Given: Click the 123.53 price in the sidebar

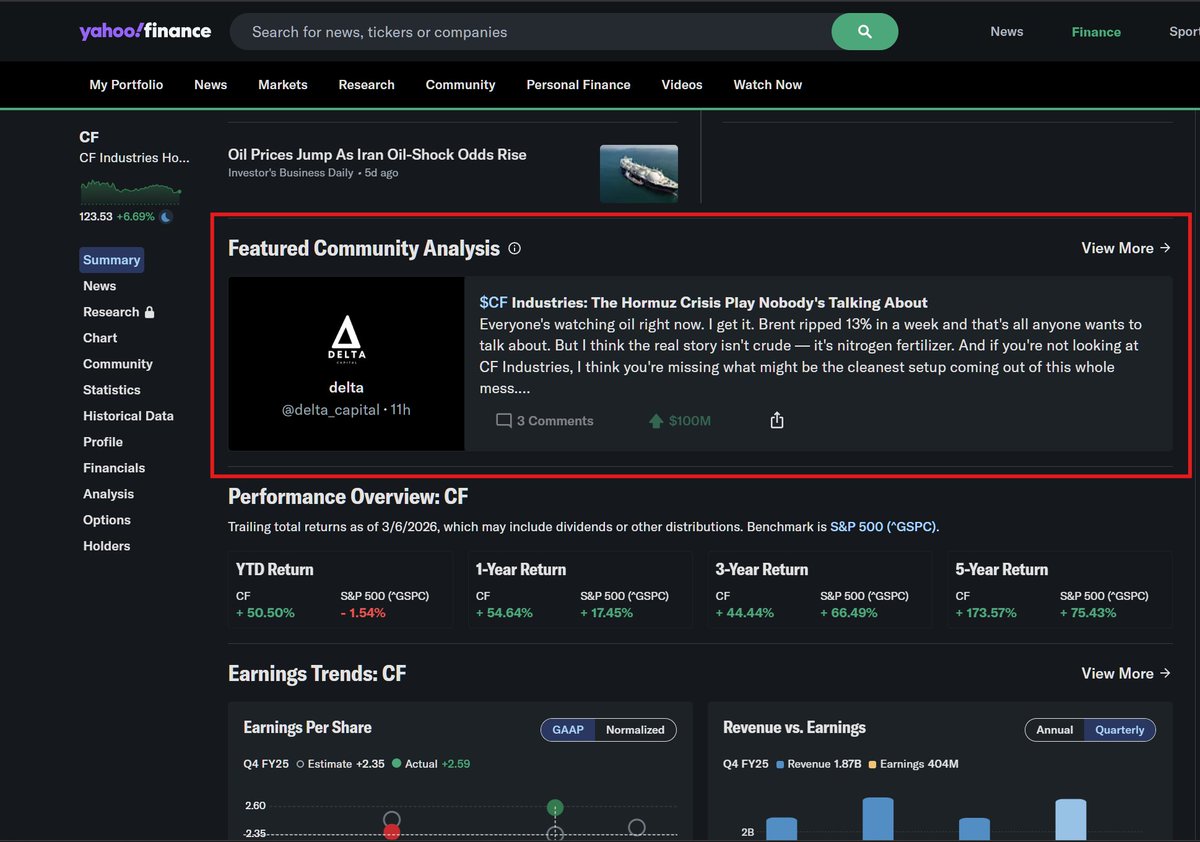Looking at the screenshot, I should coord(96,217).
